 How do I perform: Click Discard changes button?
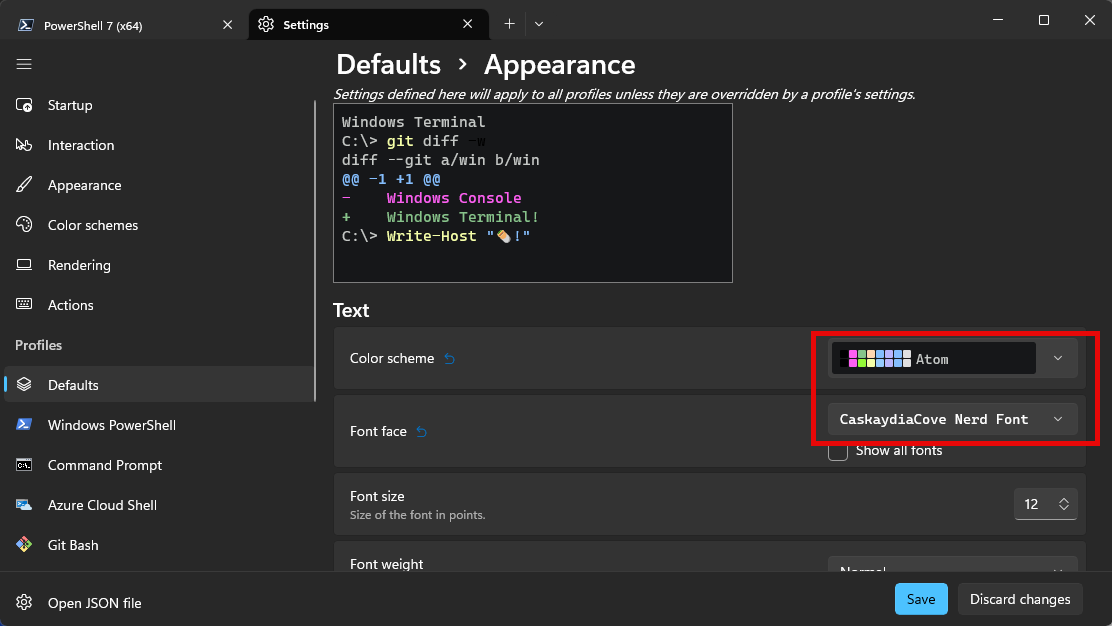(1020, 599)
